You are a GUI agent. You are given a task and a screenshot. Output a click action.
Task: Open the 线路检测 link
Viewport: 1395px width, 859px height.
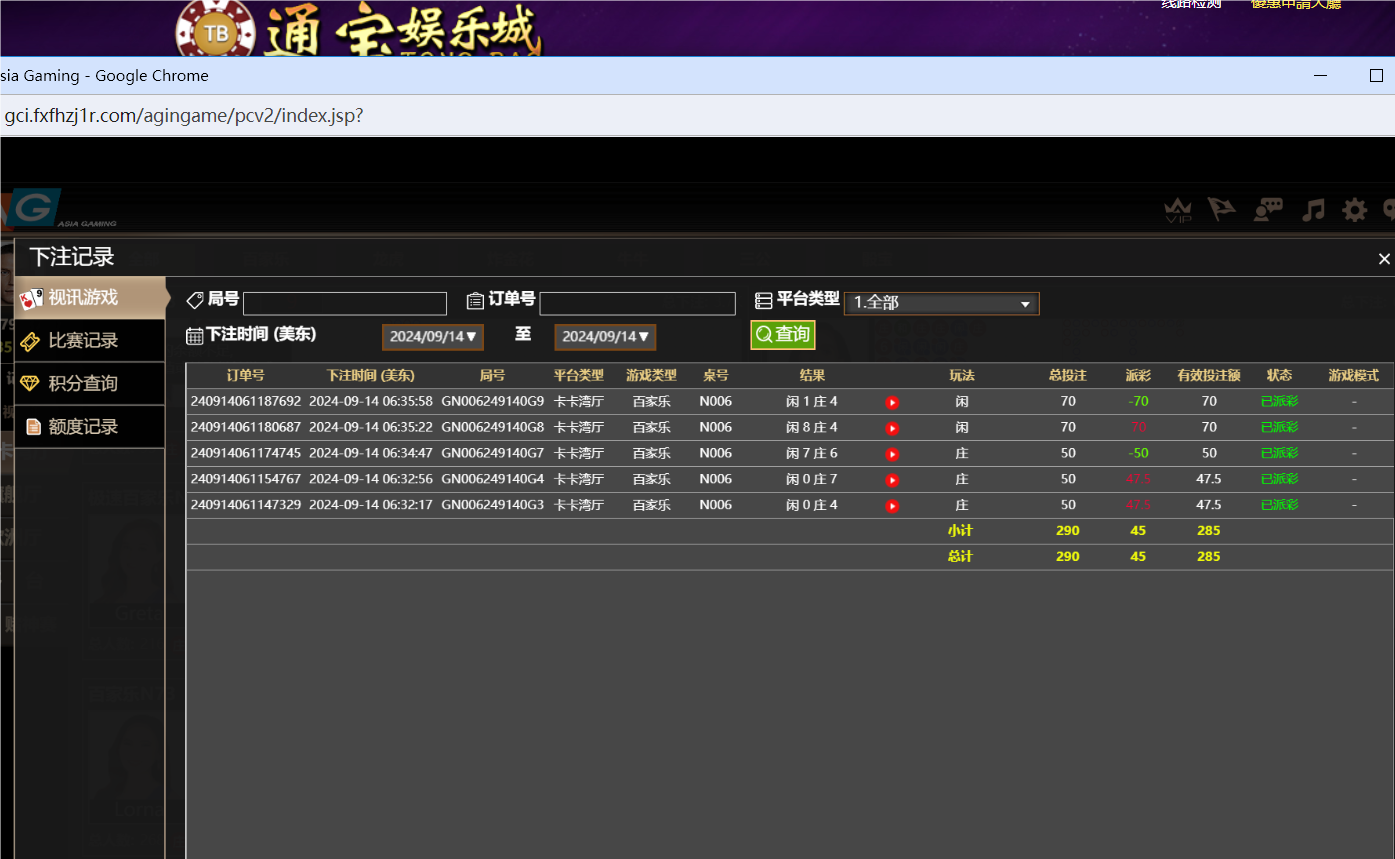coord(1189,5)
